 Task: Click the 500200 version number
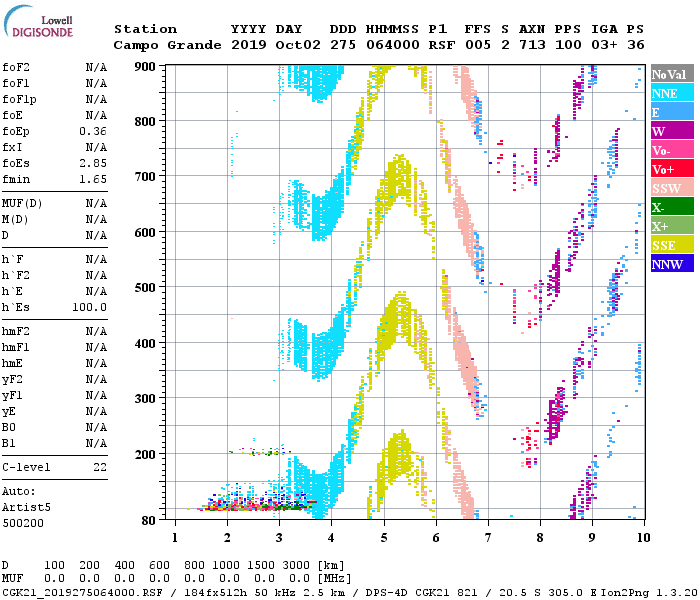coord(23,524)
